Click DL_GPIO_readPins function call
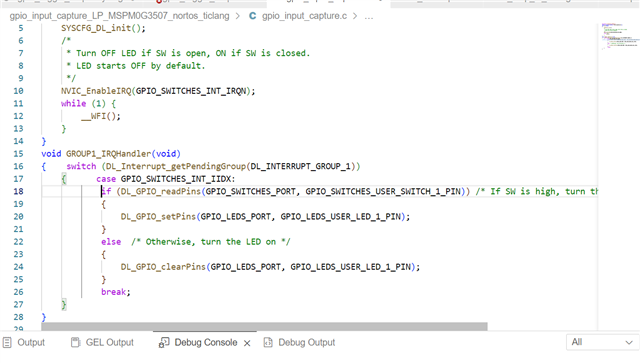Viewport: 640px width, 363px height. pos(160,192)
